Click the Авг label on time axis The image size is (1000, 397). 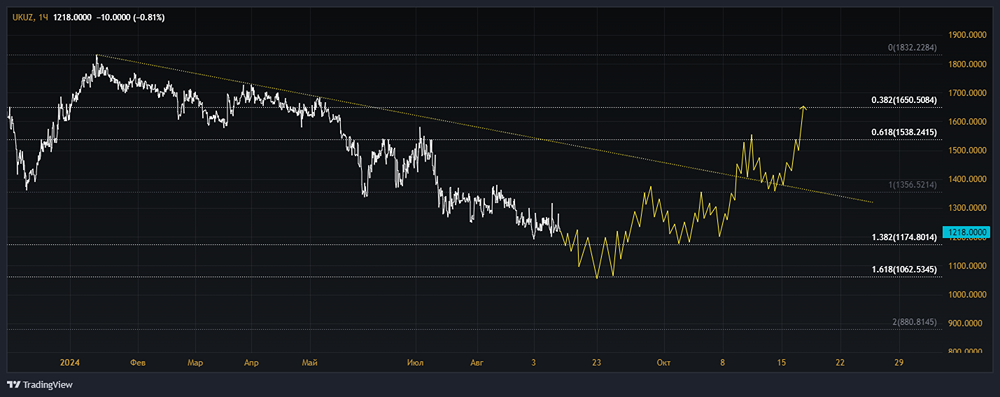(x=476, y=363)
